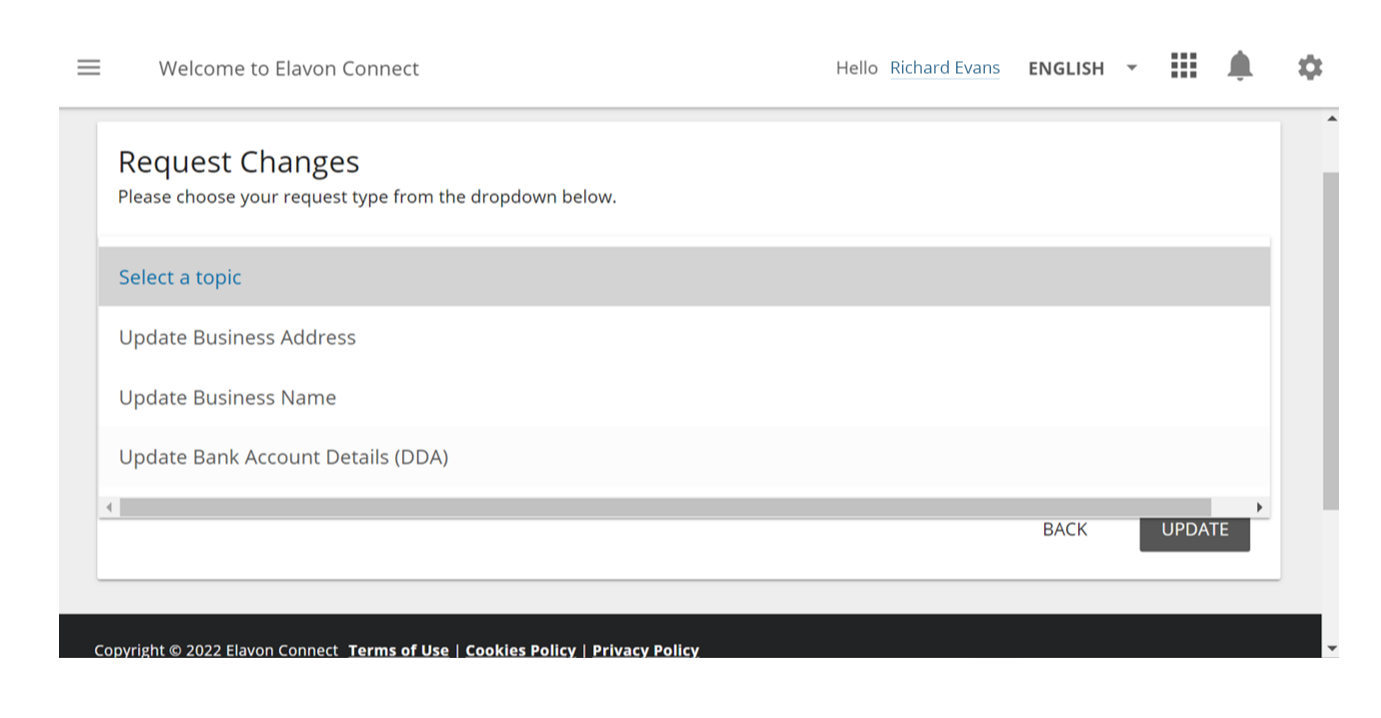The image size is (1381, 718).
Task: Click the page scroll-down arrow
Action: [x=1330, y=648]
